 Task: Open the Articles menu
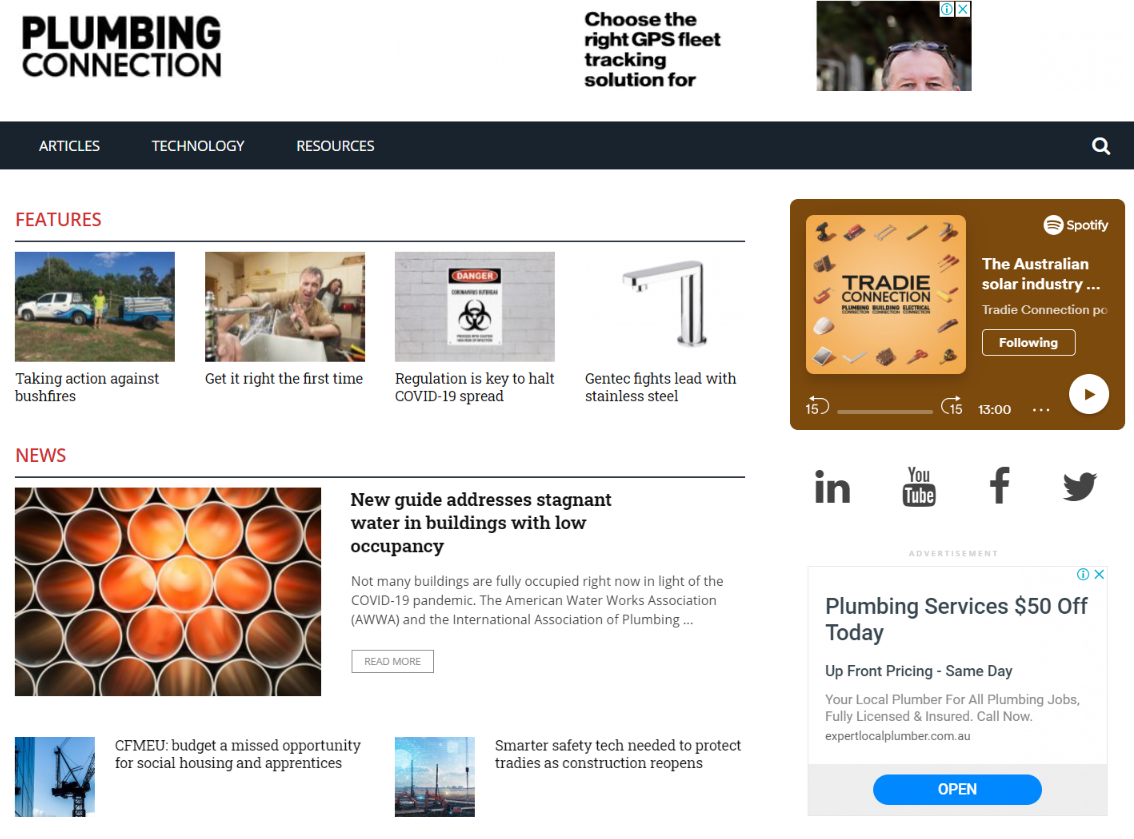[69, 146]
